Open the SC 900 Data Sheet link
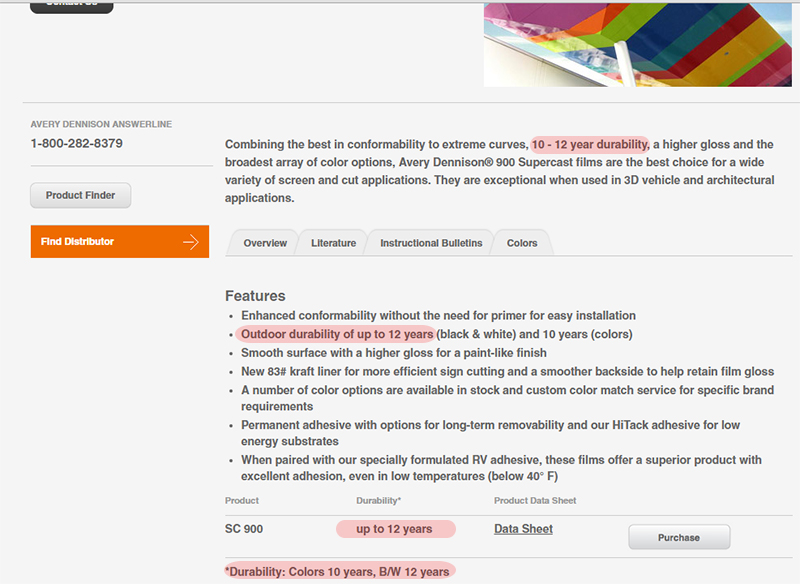 point(523,529)
